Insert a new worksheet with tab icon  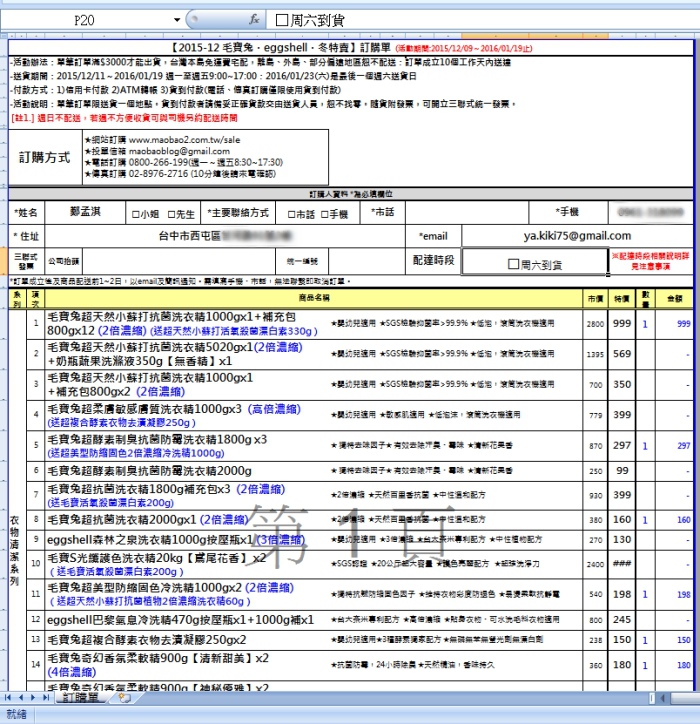tap(124, 698)
